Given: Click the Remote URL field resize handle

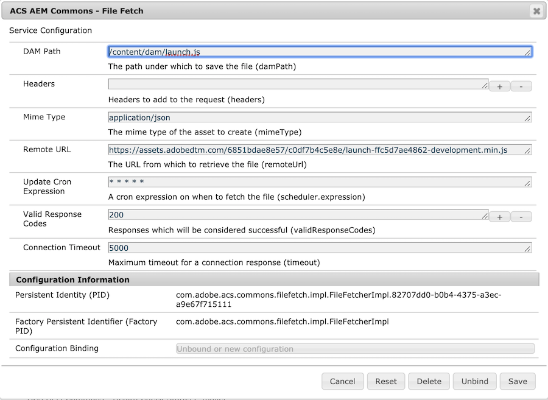Looking at the screenshot, I should 527,151.
